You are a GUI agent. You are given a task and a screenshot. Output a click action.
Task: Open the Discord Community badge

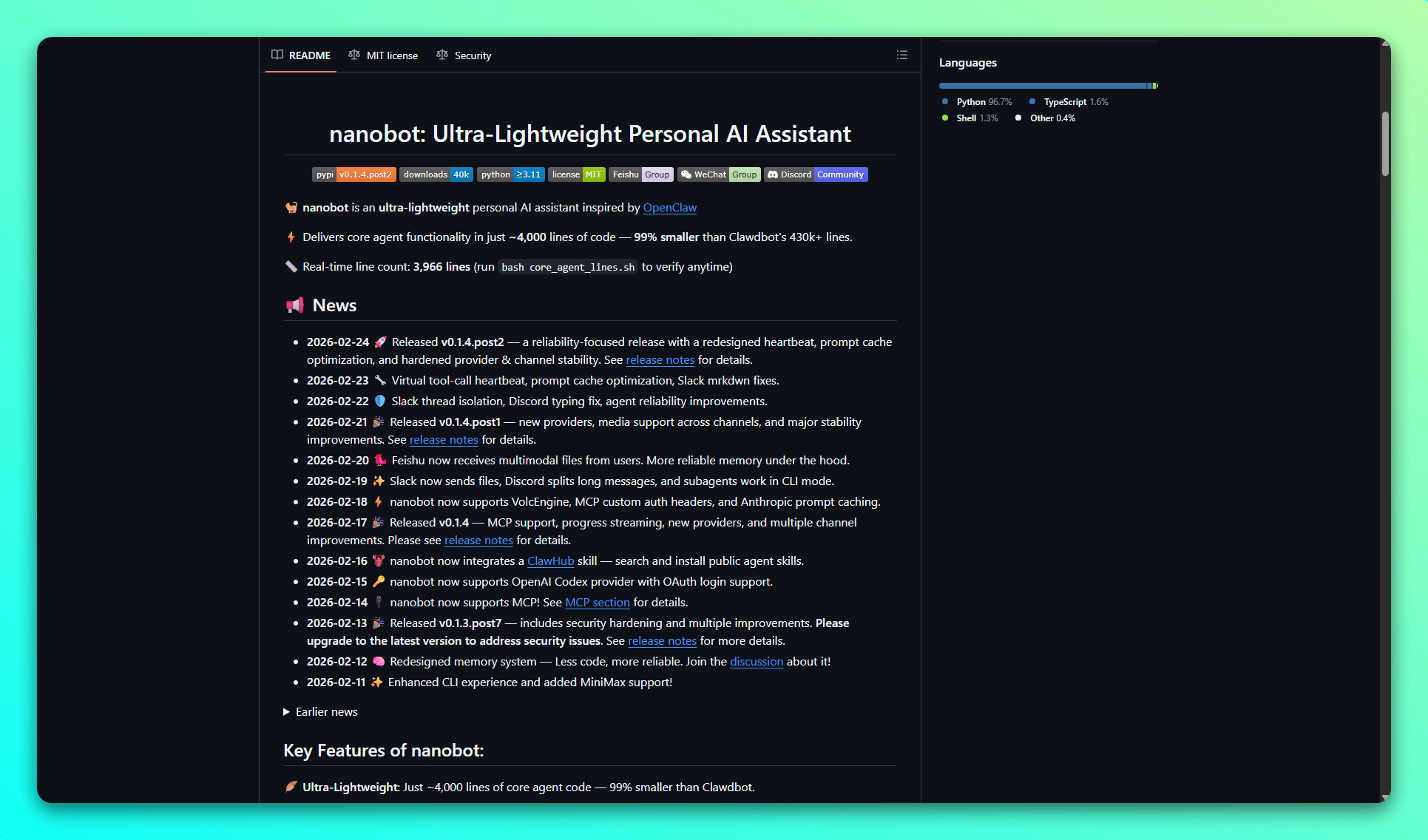[816, 175]
